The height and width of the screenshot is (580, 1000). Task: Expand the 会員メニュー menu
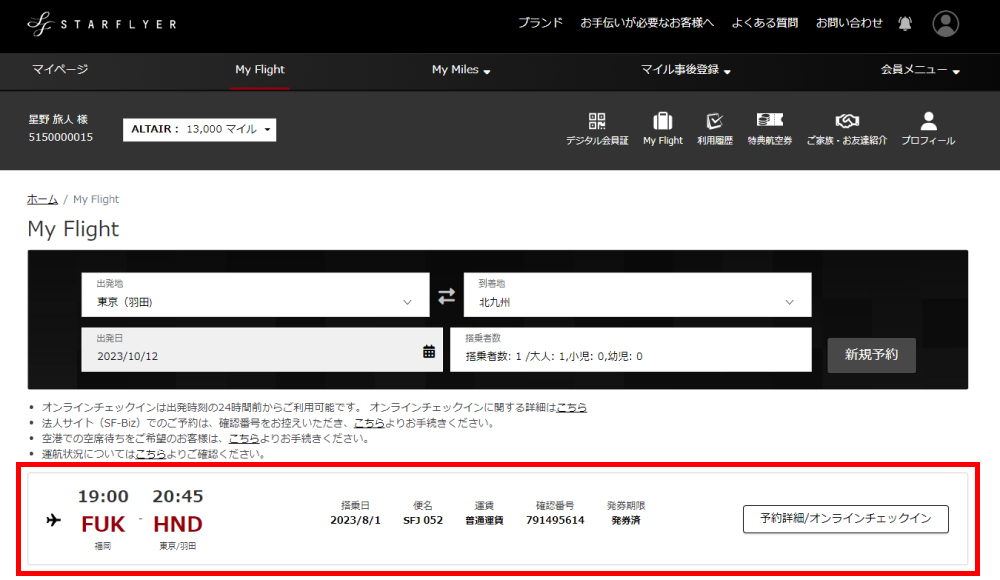click(919, 70)
